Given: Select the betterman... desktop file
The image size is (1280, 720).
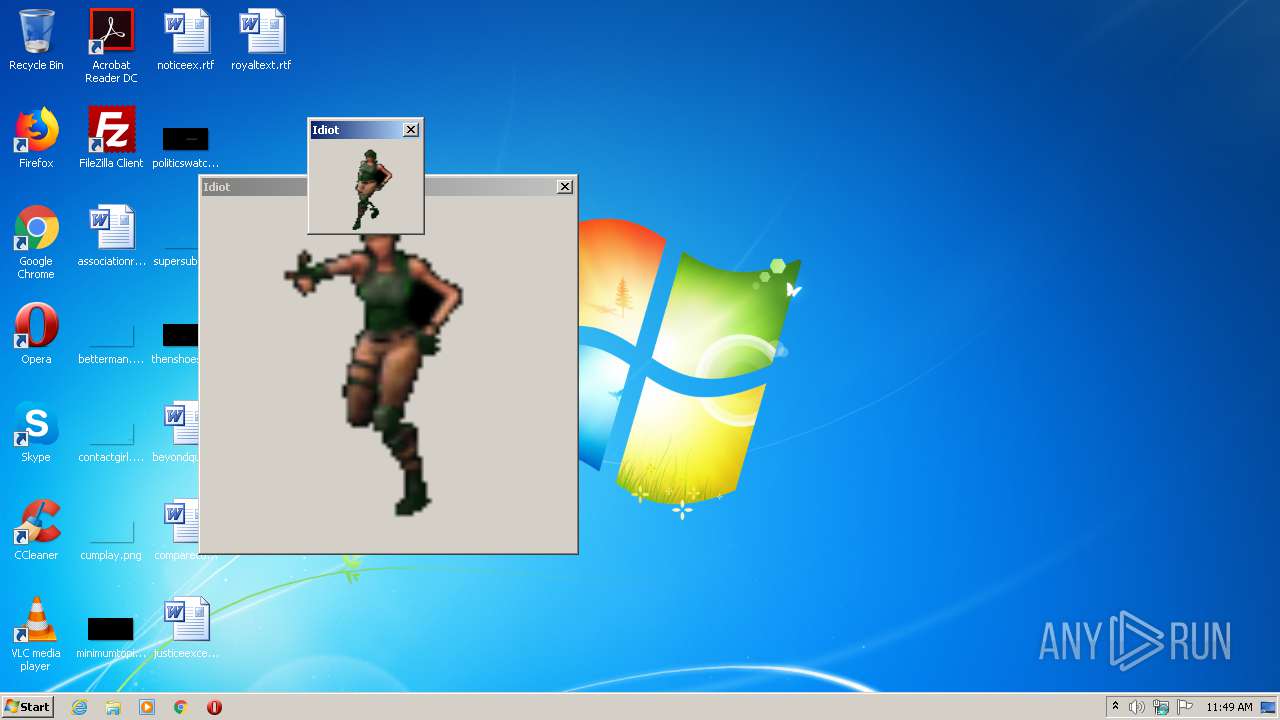Looking at the screenshot, I should click(x=111, y=343).
